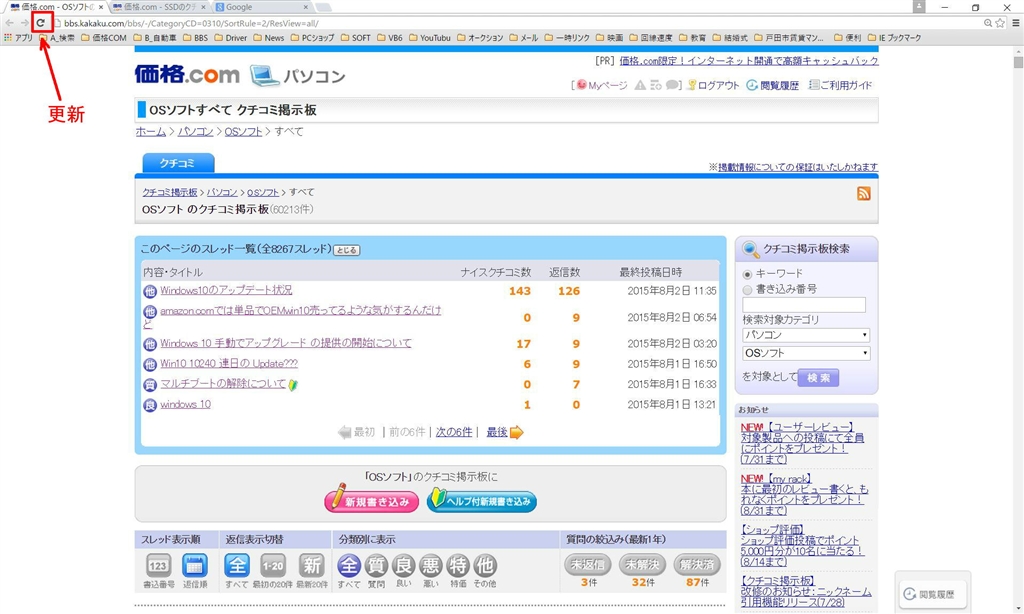
Task: Click the 未返信 filter button
Action: click(587, 564)
